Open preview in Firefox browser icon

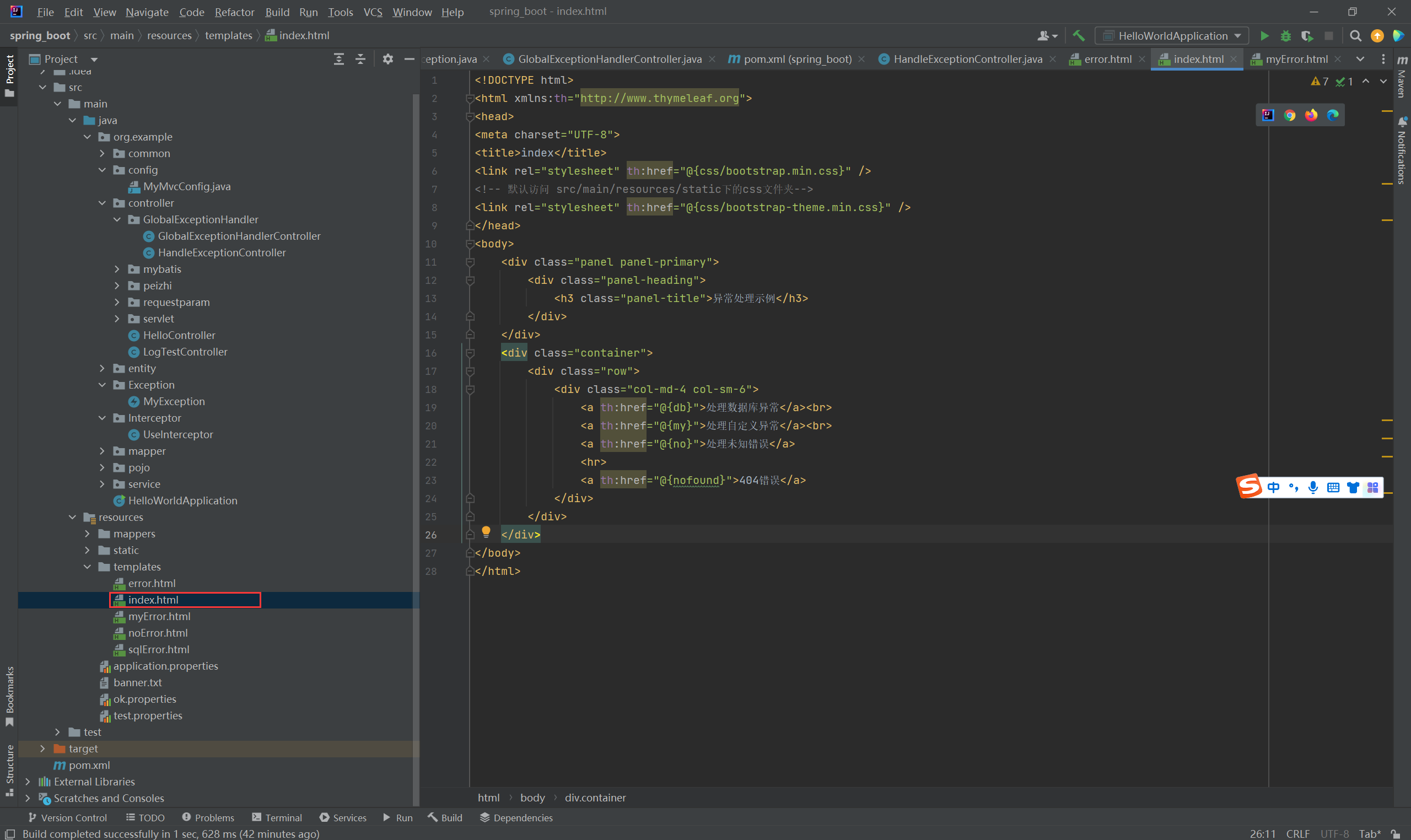pos(1311,115)
